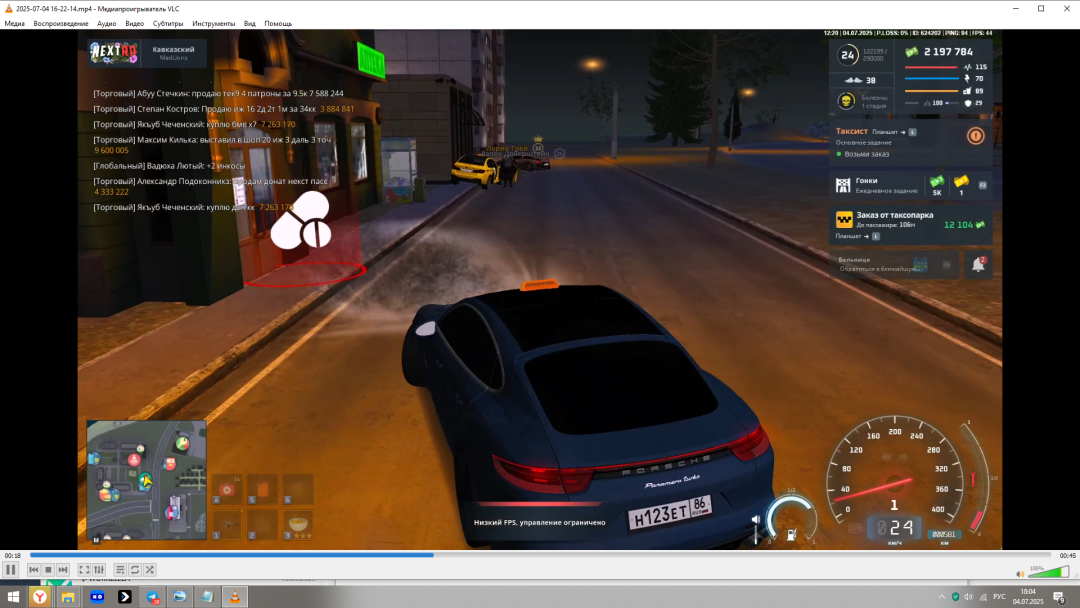Click the Кавказский server name label

(x=173, y=50)
